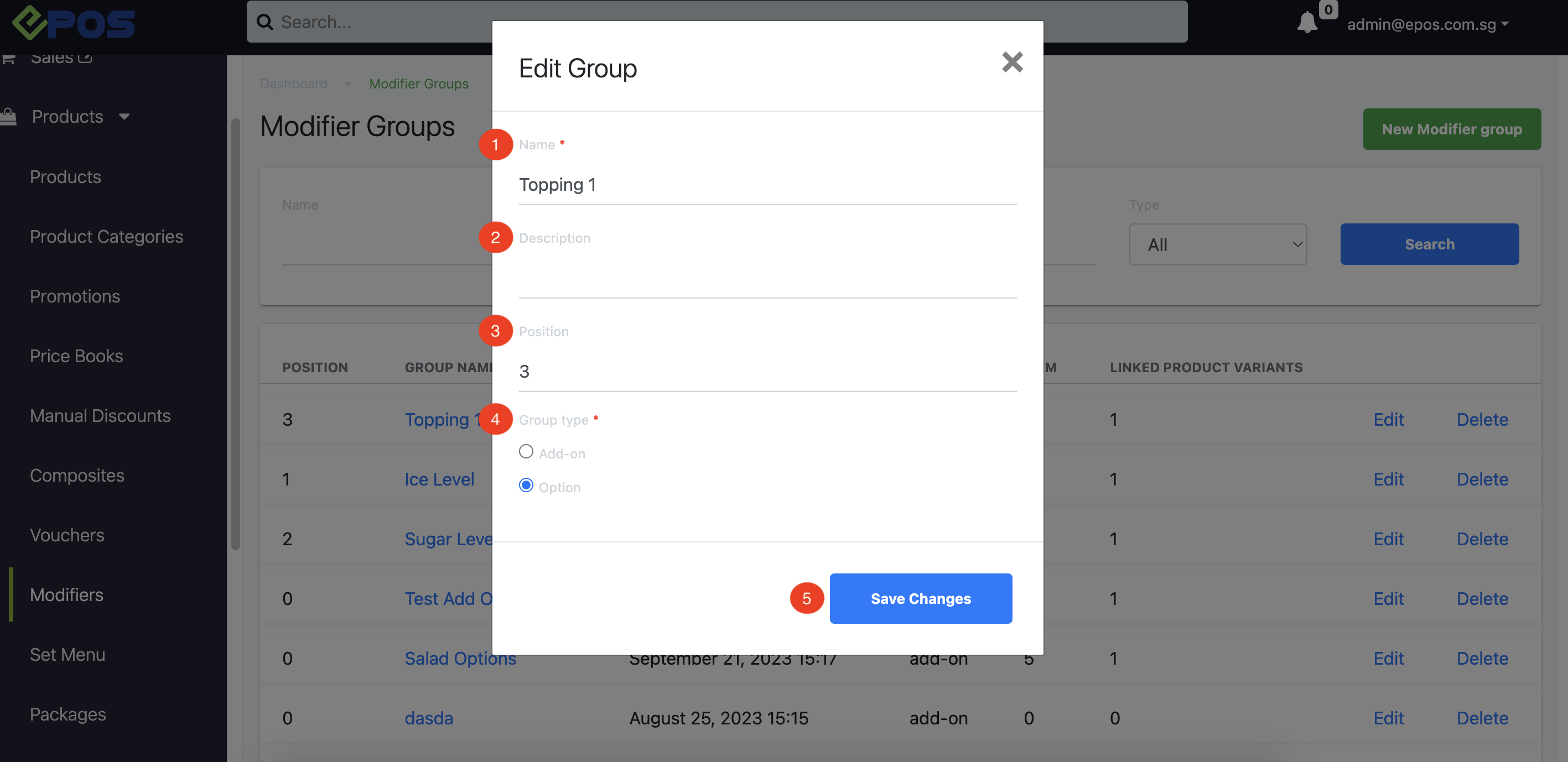The height and width of the screenshot is (762, 1568).
Task: Click the Position field in dialog
Action: coord(767,371)
